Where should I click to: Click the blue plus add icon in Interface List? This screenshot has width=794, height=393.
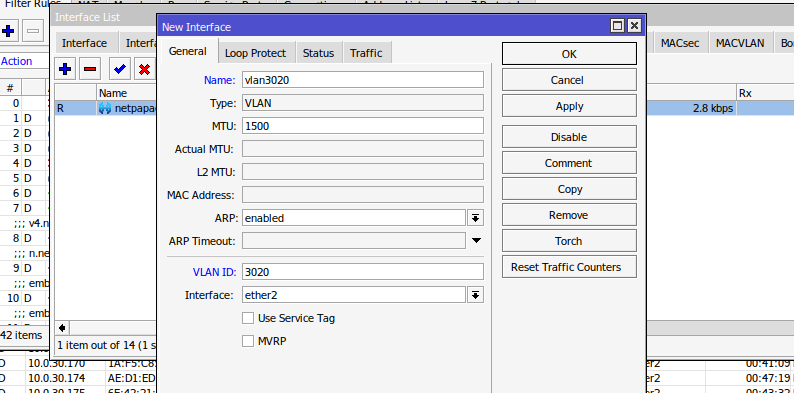coord(65,69)
